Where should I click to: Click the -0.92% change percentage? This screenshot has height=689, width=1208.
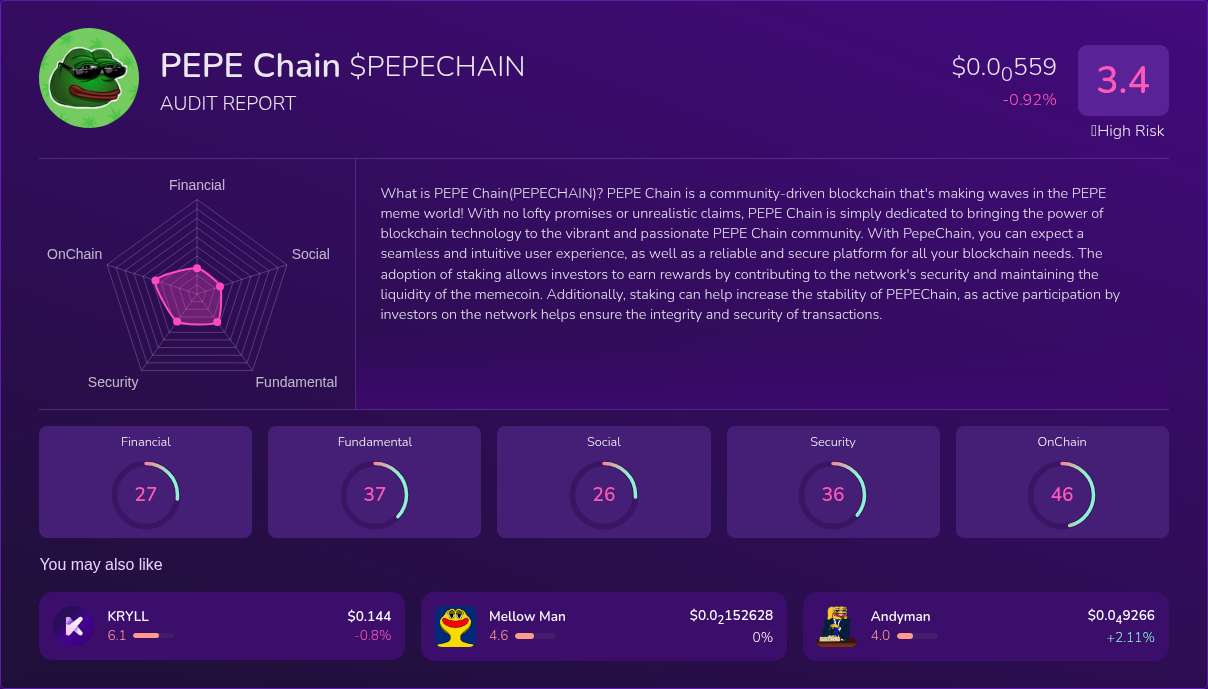1030,100
